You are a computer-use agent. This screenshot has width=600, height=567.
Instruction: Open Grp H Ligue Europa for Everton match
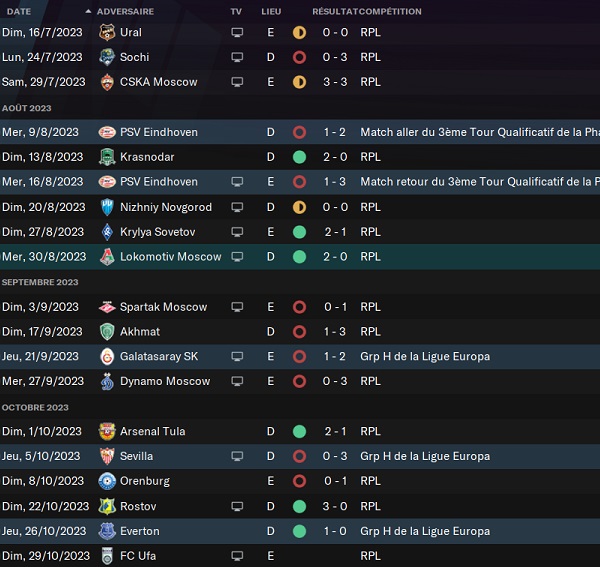(425, 531)
